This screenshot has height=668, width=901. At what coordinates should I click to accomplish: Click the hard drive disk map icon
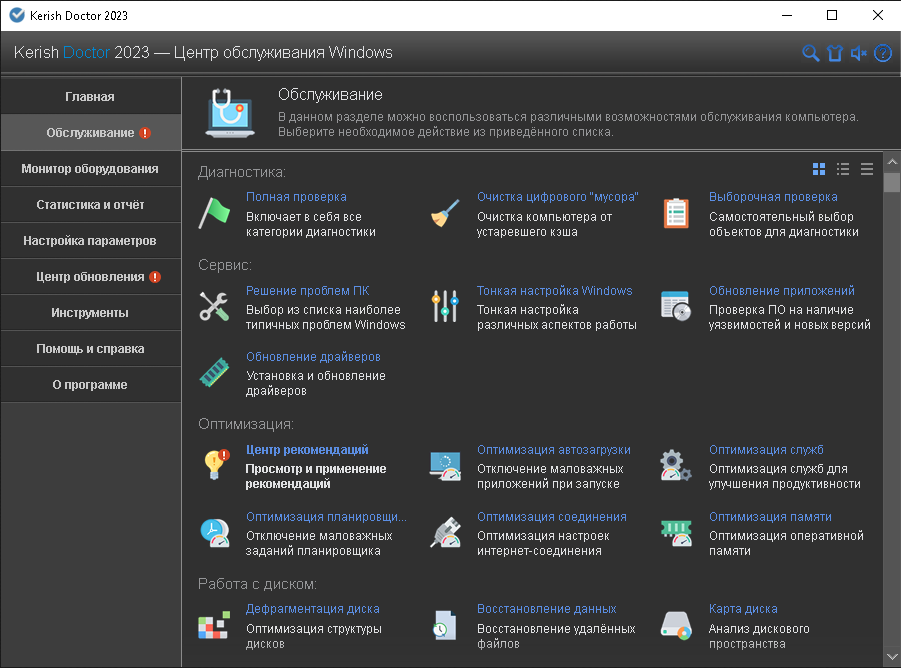(x=676, y=625)
